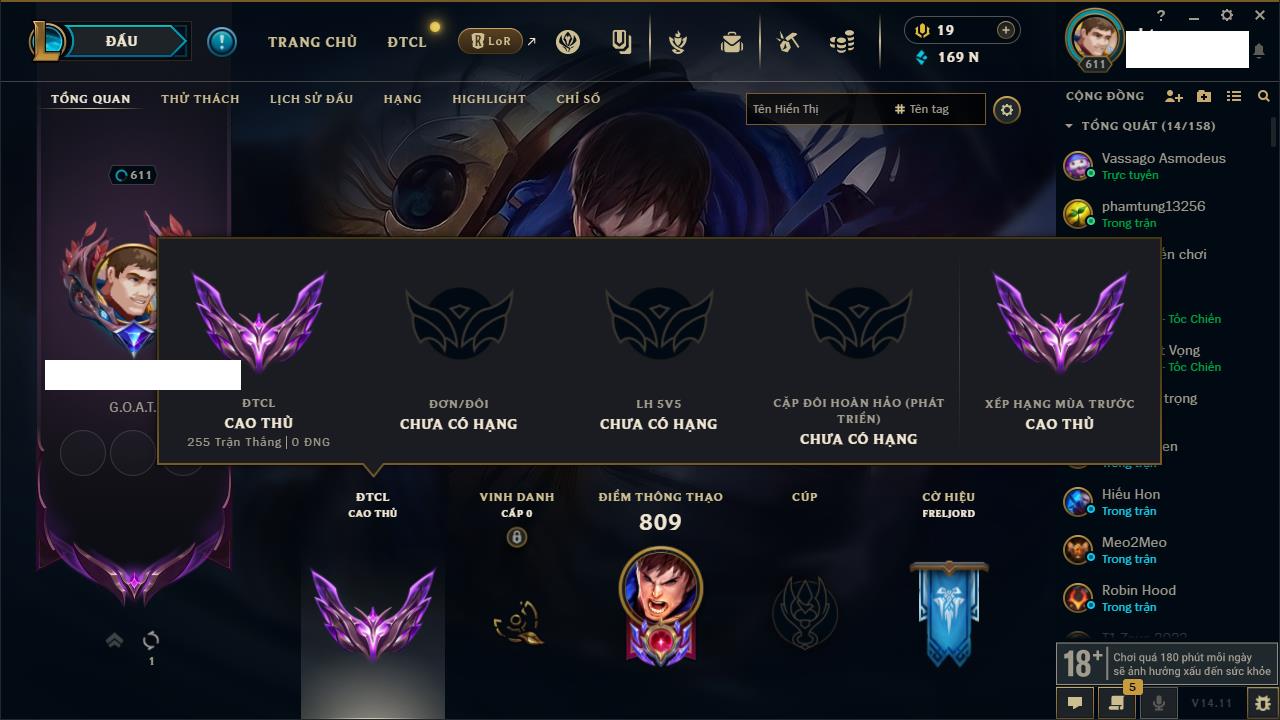Open the friends list sort options

pos(1234,96)
